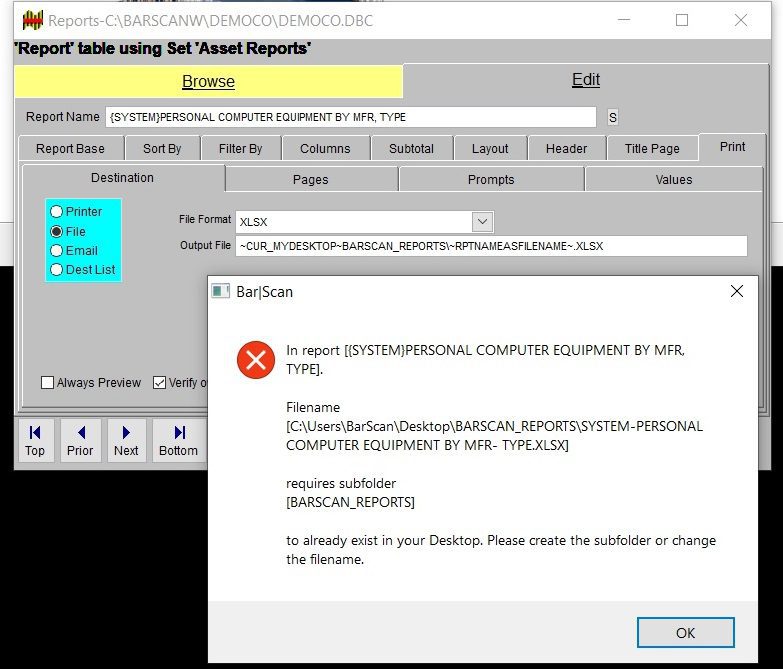Jump to Bottom record
This screenshot has width=783, height=669.
[x=178, y=440]
